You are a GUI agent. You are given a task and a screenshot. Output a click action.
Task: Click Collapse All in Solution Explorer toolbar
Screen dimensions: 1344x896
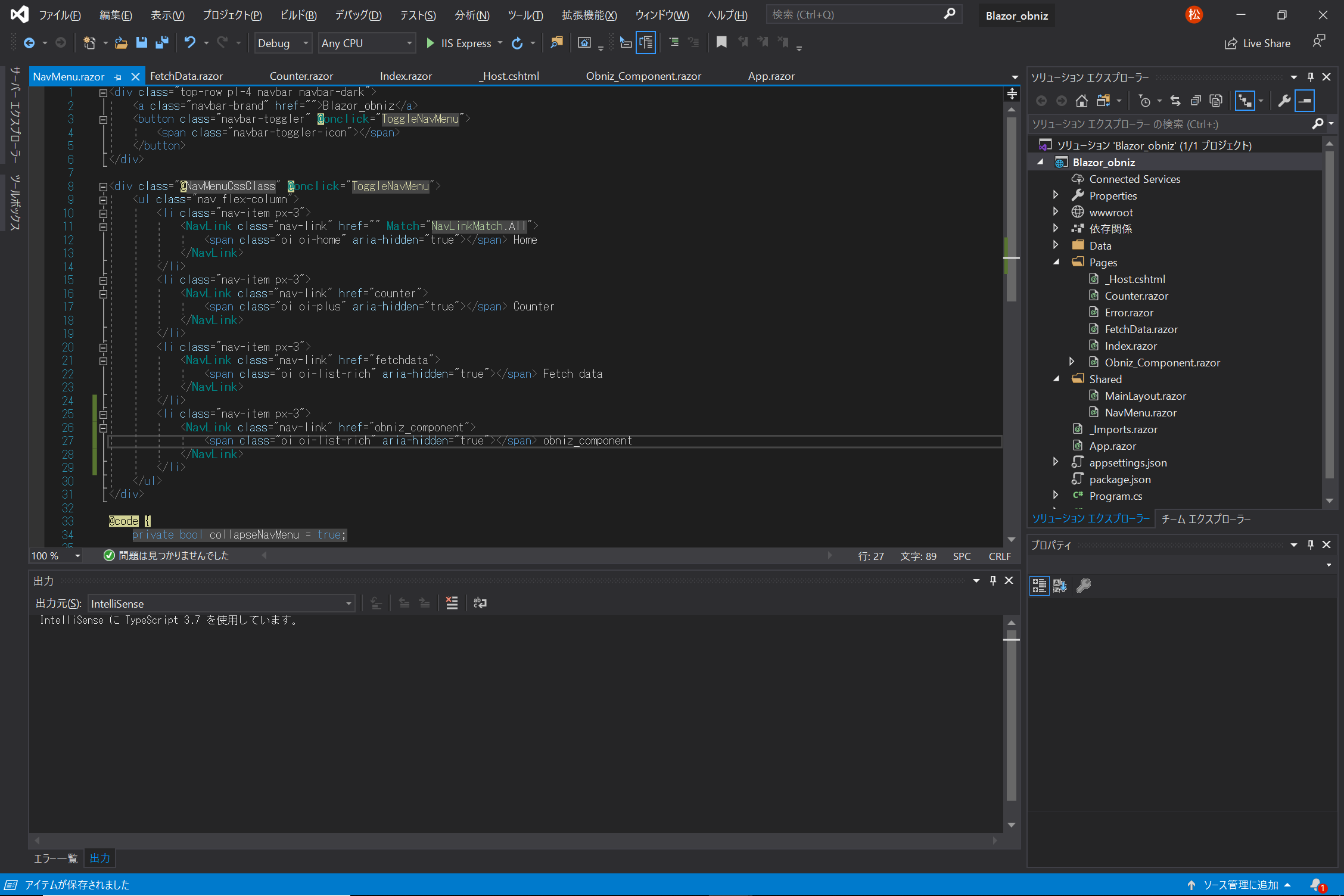(x=1196, y=101)
